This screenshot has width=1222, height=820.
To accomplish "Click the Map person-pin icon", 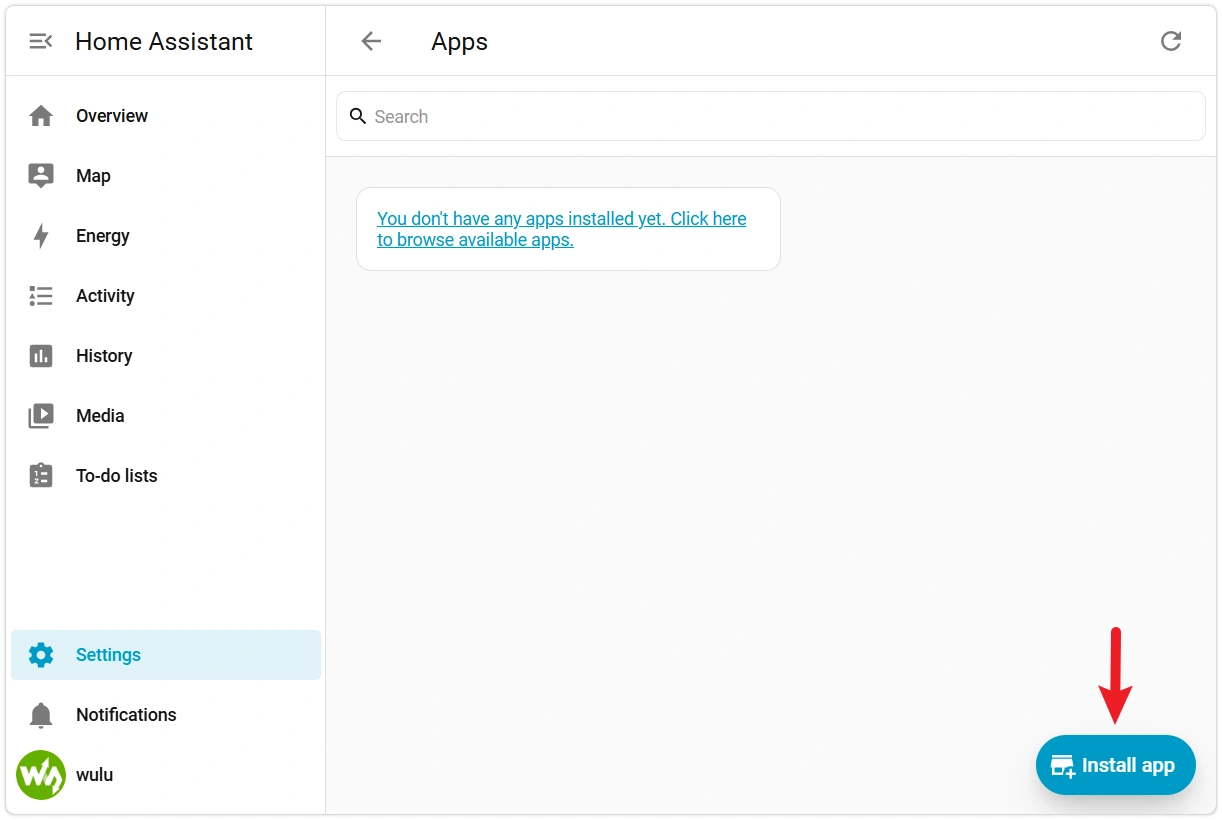I will [41, 176].
